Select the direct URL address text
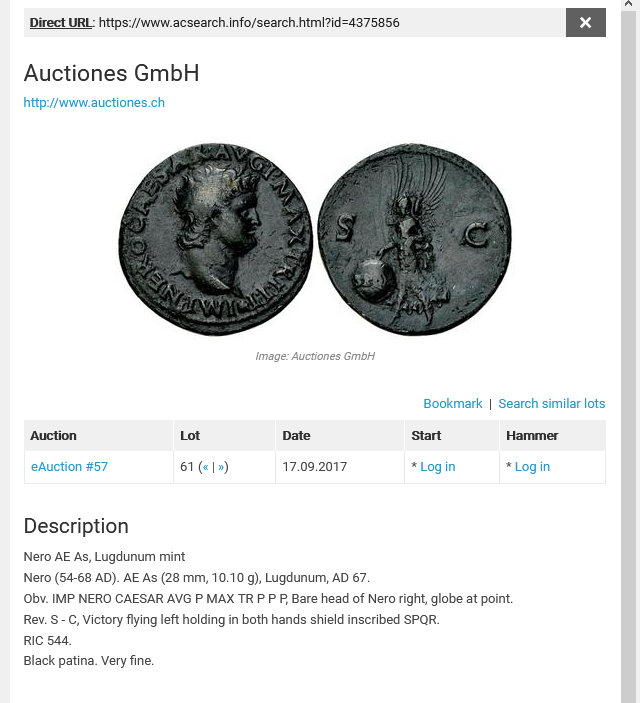This screenshot has width=640, height=703. (x=249, y=22)
